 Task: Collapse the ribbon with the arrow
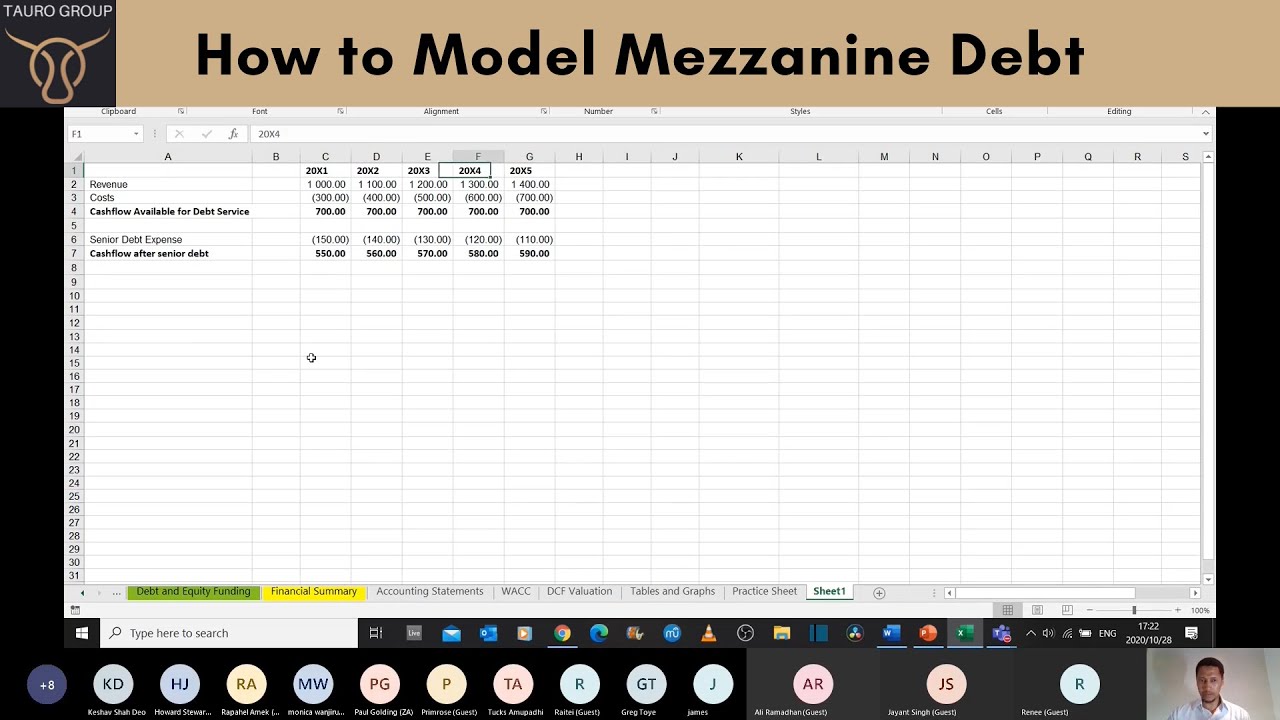coord(1205,111)
